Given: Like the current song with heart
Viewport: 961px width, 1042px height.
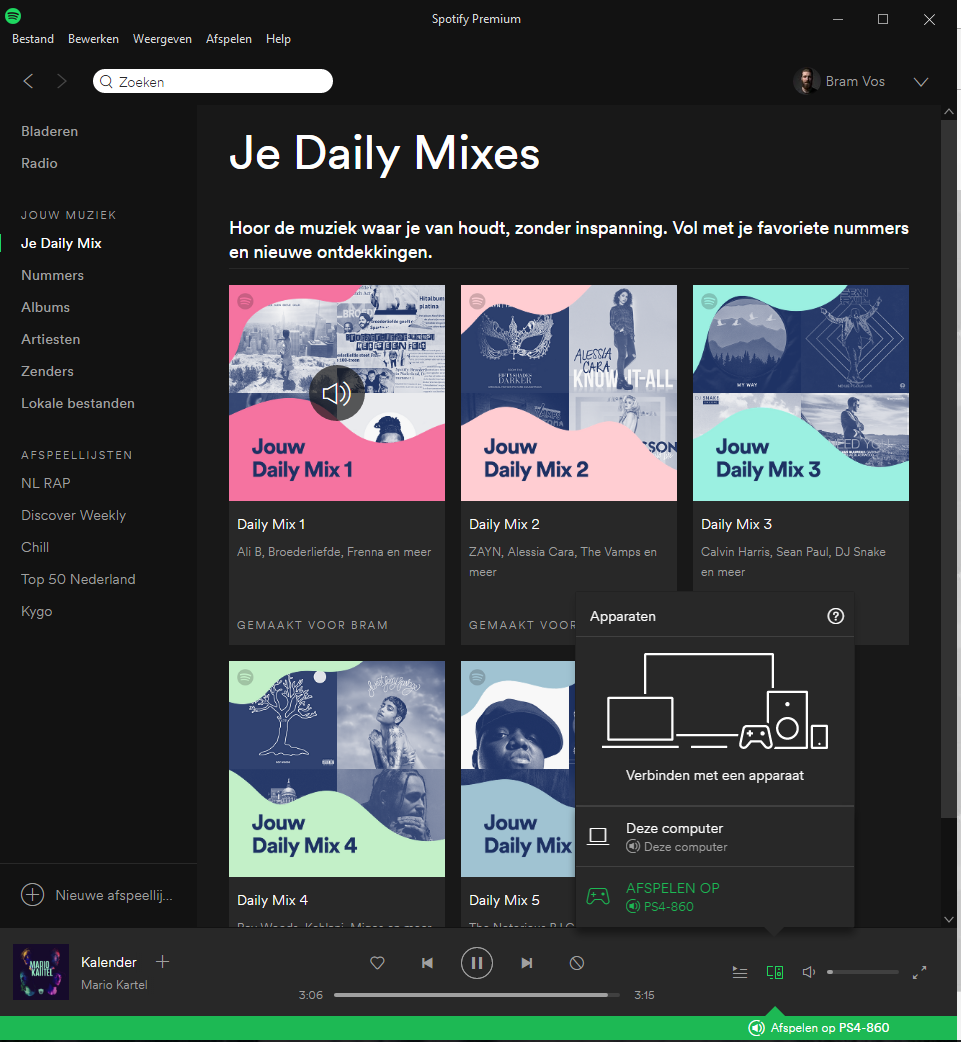Looking at the screenshot, I should [x=377, y=962].
